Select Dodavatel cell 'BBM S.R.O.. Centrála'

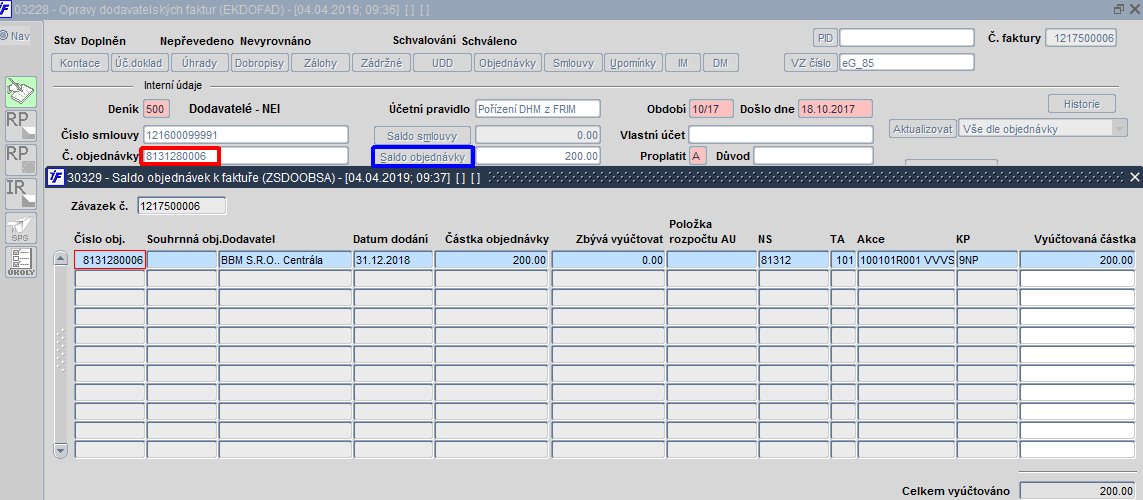[x=284, y=259]
